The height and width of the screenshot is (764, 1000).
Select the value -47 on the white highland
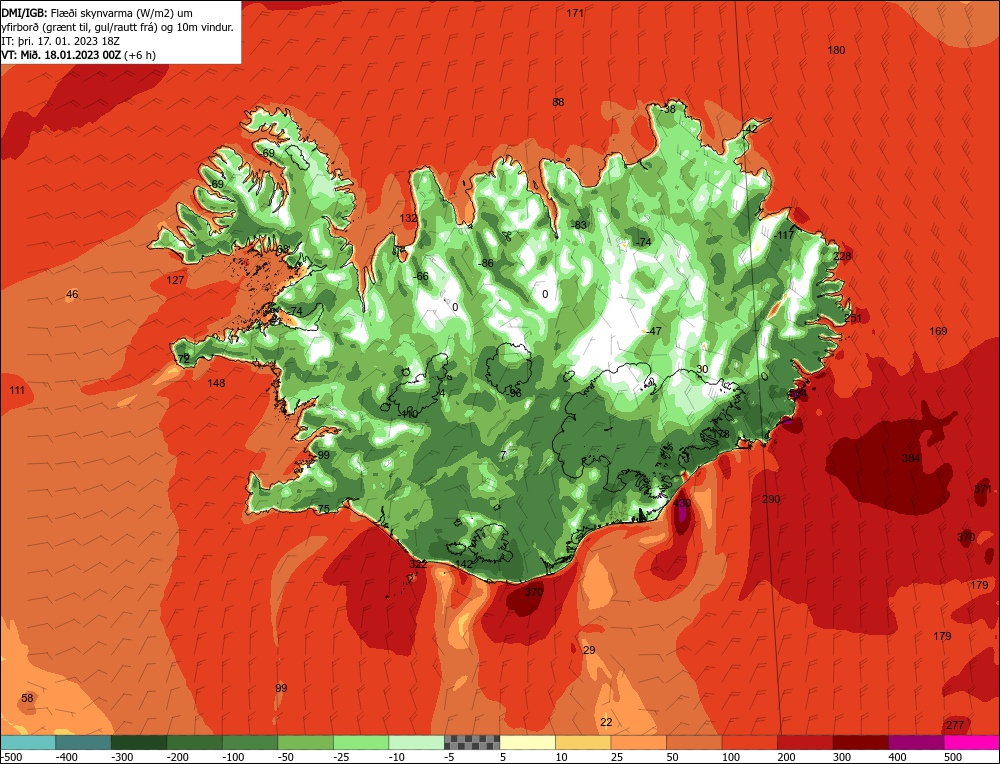click(653, 332)
